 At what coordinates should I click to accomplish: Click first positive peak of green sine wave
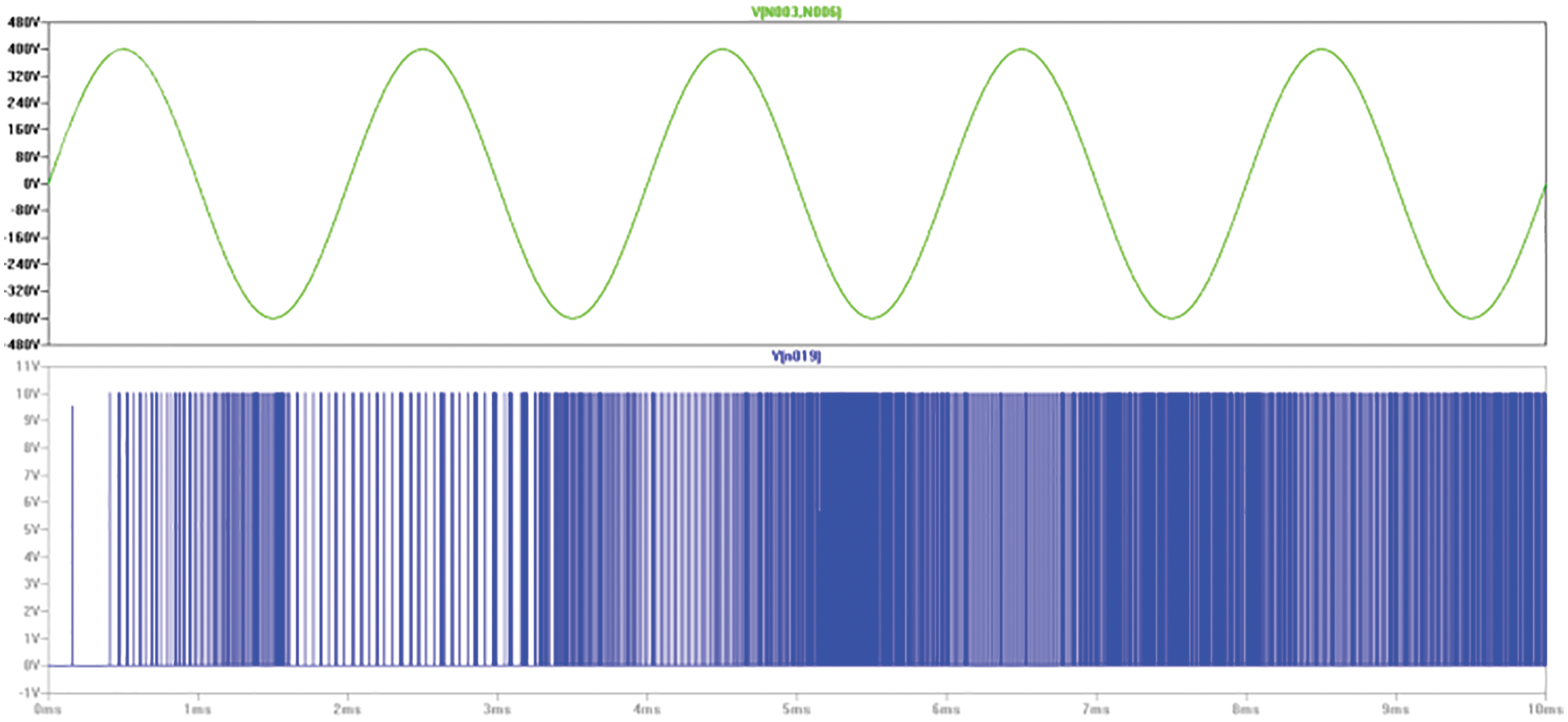pyautogui.click(x=123, y=49)
